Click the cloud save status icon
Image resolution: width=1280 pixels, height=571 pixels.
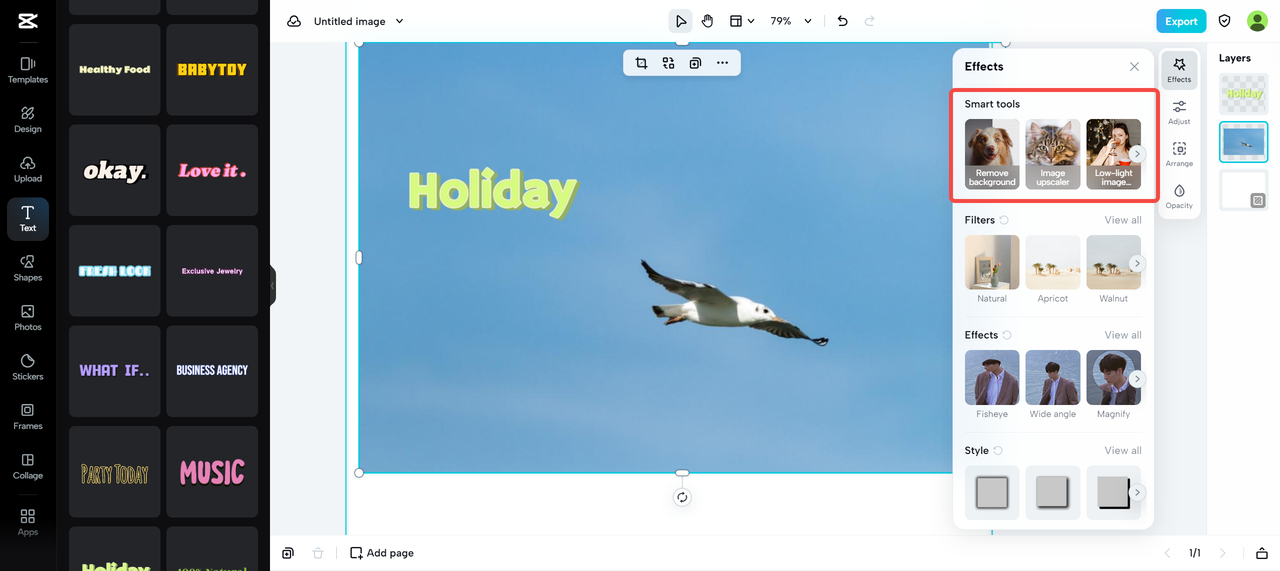pyautogui.click(x=294, y=21)
